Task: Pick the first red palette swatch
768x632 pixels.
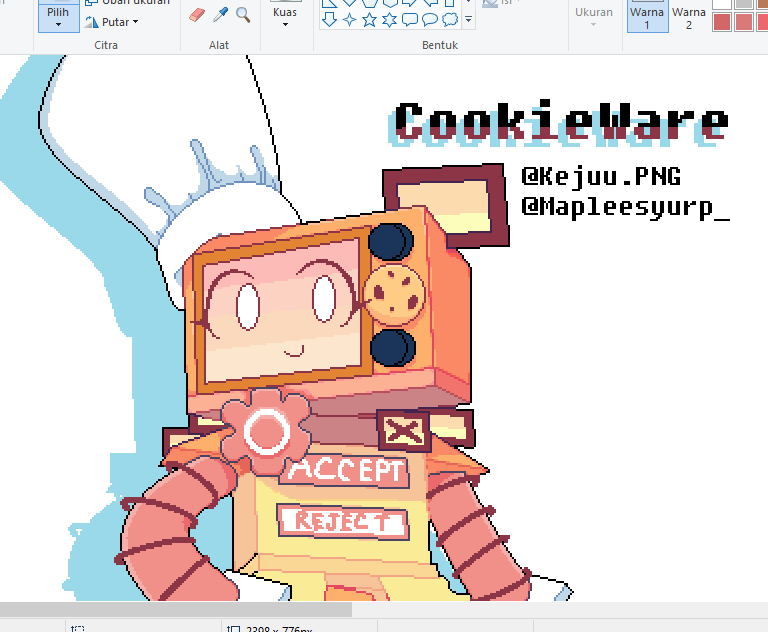Action: click(721, 22)
